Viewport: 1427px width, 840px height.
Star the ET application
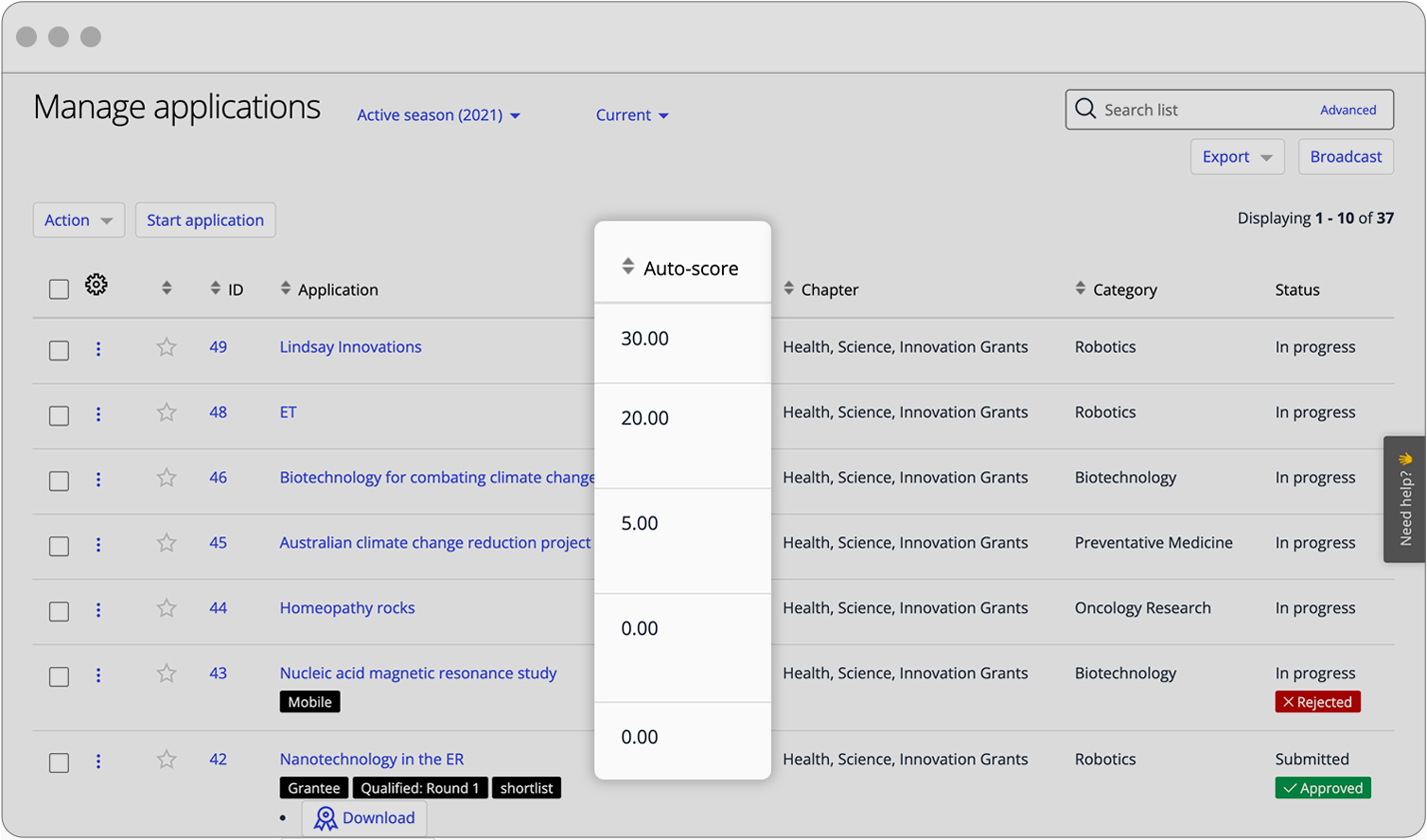[166, 414]
